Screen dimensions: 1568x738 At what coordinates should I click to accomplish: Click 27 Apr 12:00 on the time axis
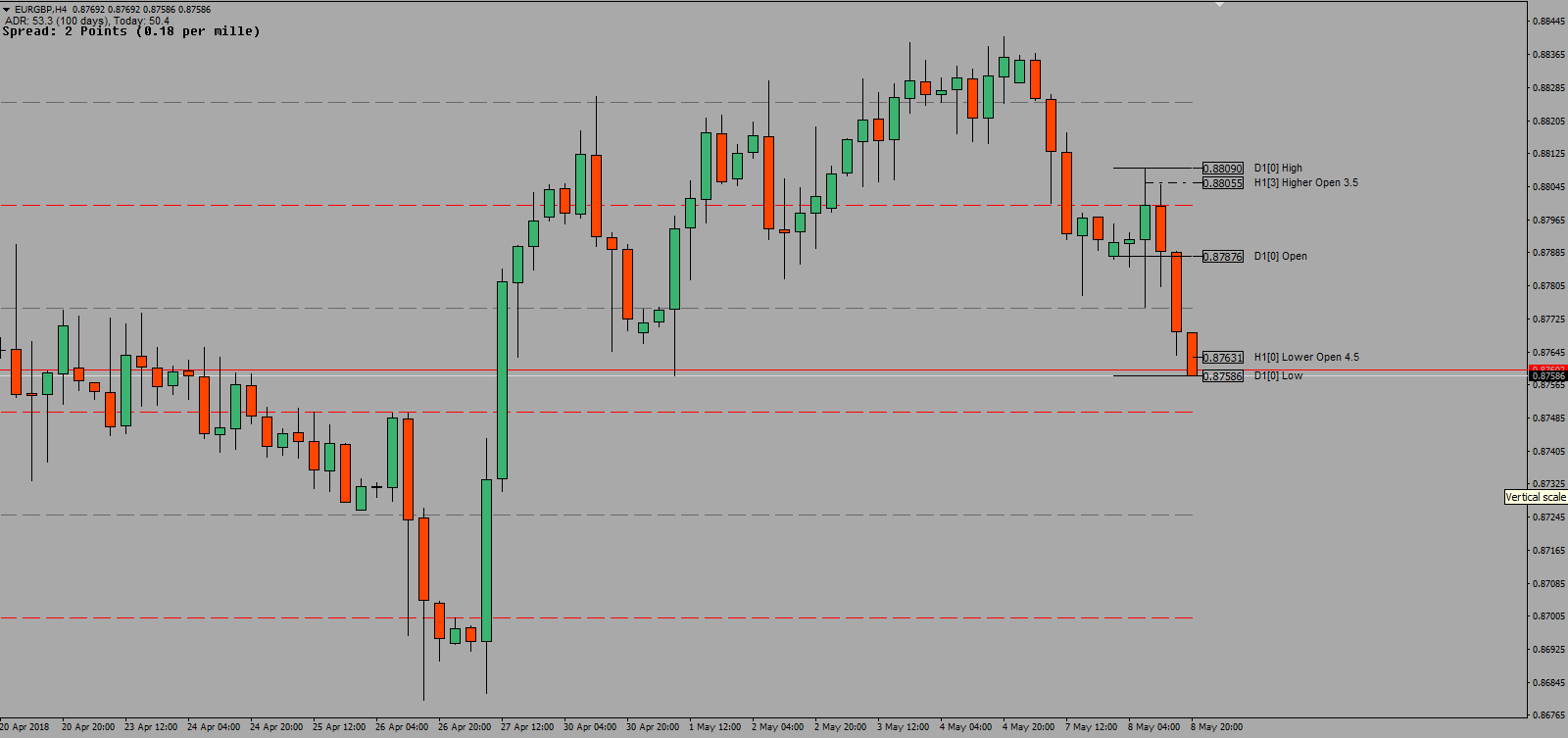click(527, 727)
